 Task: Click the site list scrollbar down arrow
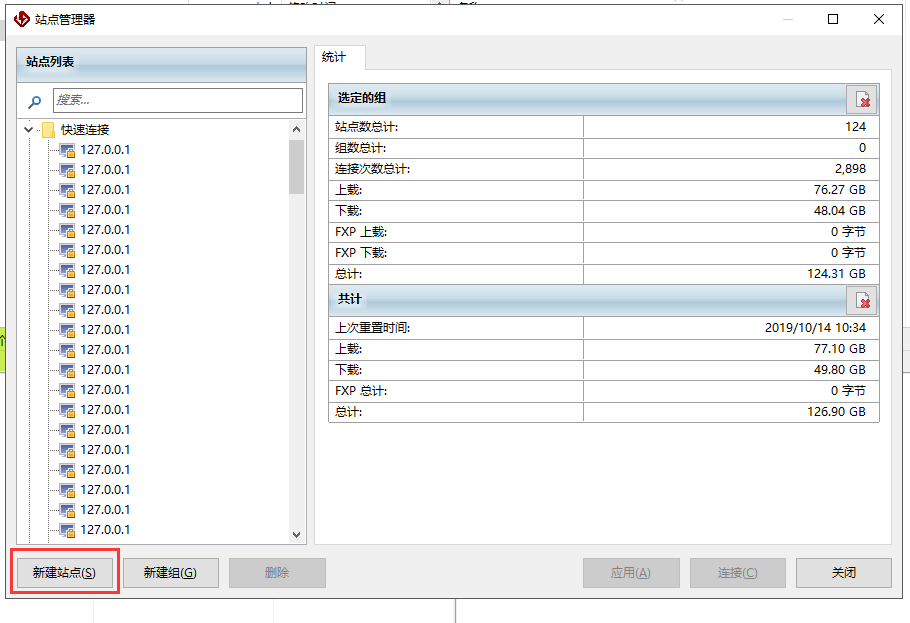pyautogui.click(x=296, y=535)
